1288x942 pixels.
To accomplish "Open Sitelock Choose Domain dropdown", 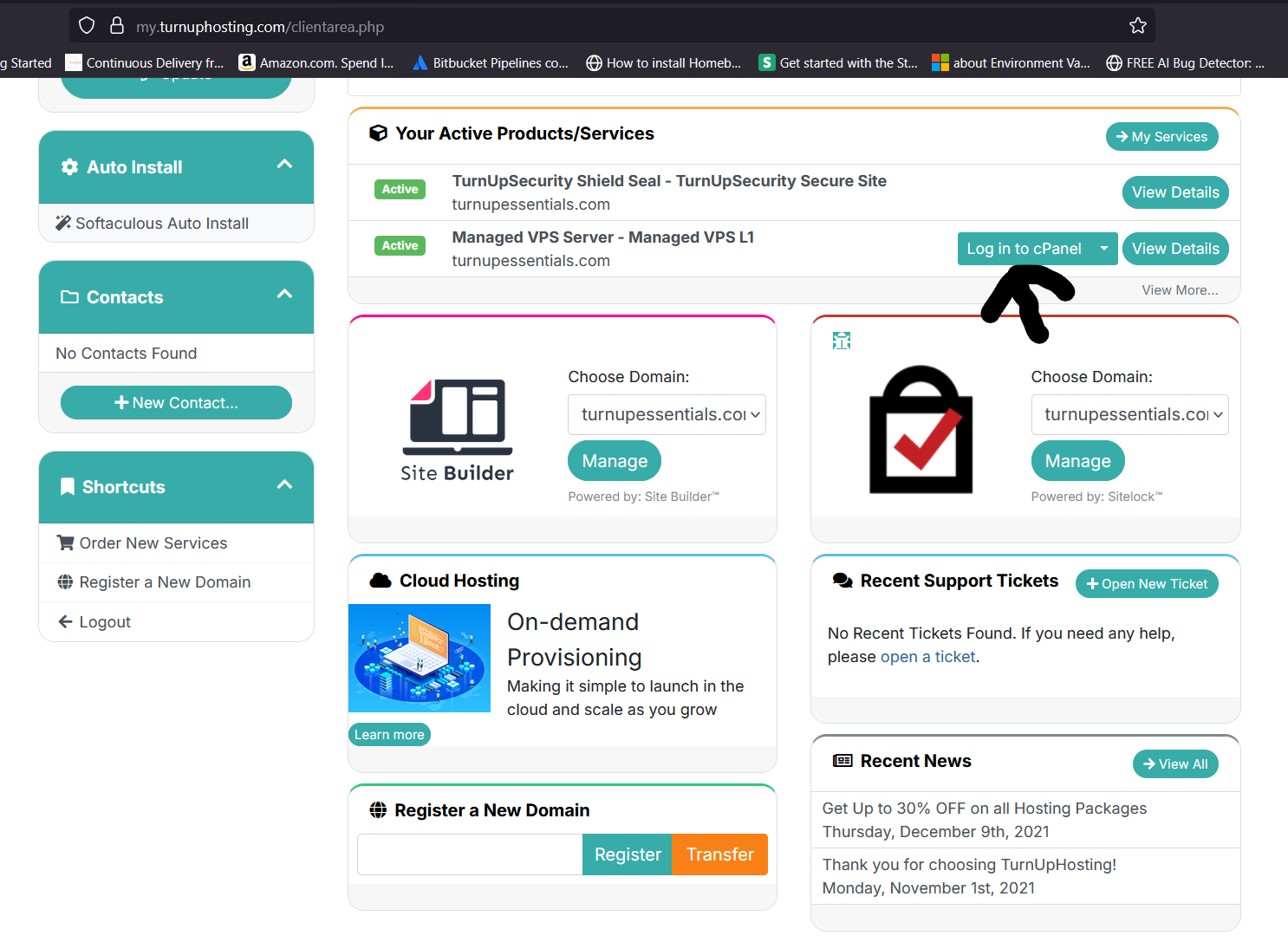I will click(x=1129, y=414).
